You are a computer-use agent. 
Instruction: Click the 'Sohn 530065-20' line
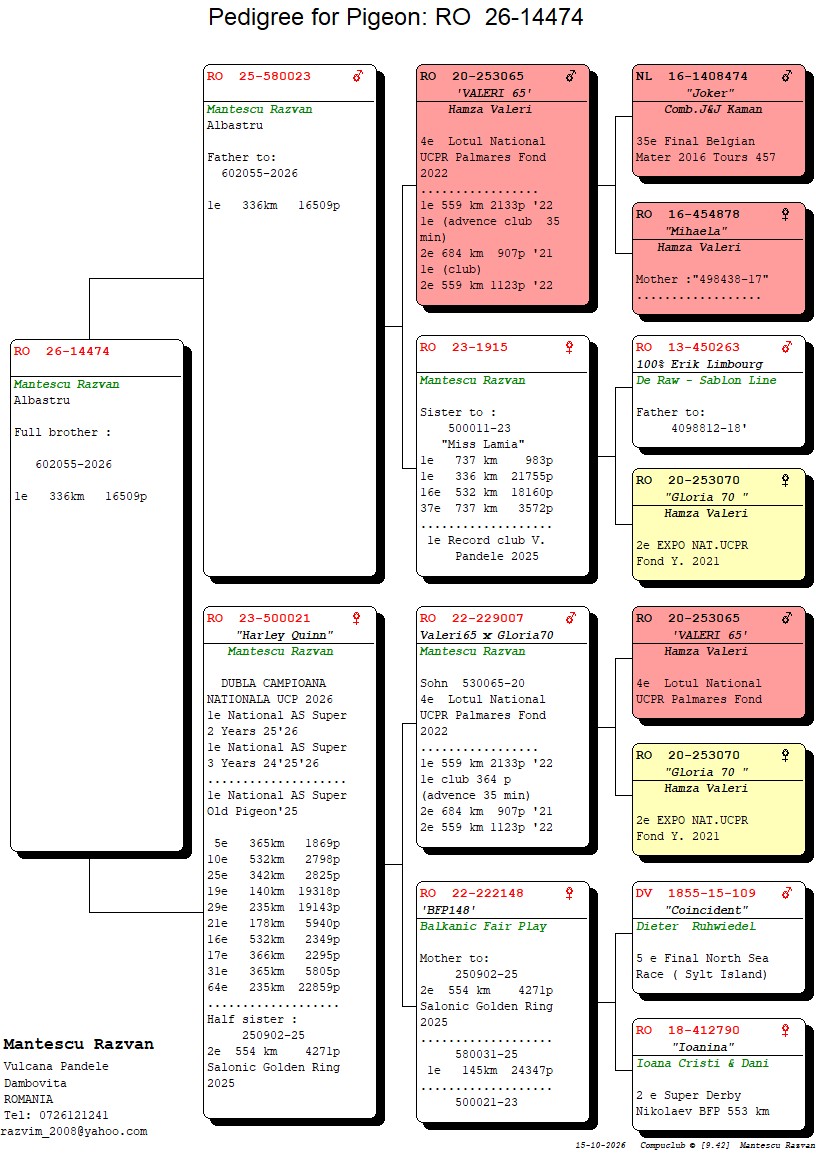coord(472,683)
